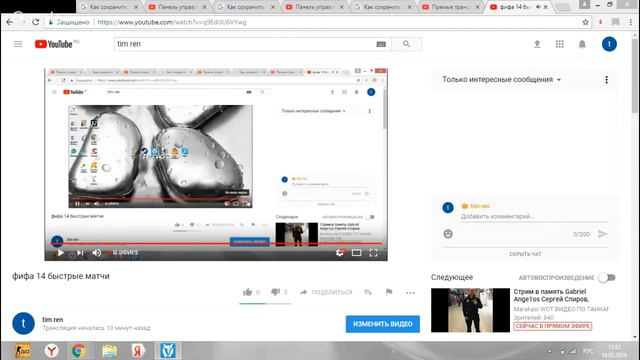The width and height of the screenshot is (640, 360).
Task: Reload the page in browser
Action: [36, 22]
